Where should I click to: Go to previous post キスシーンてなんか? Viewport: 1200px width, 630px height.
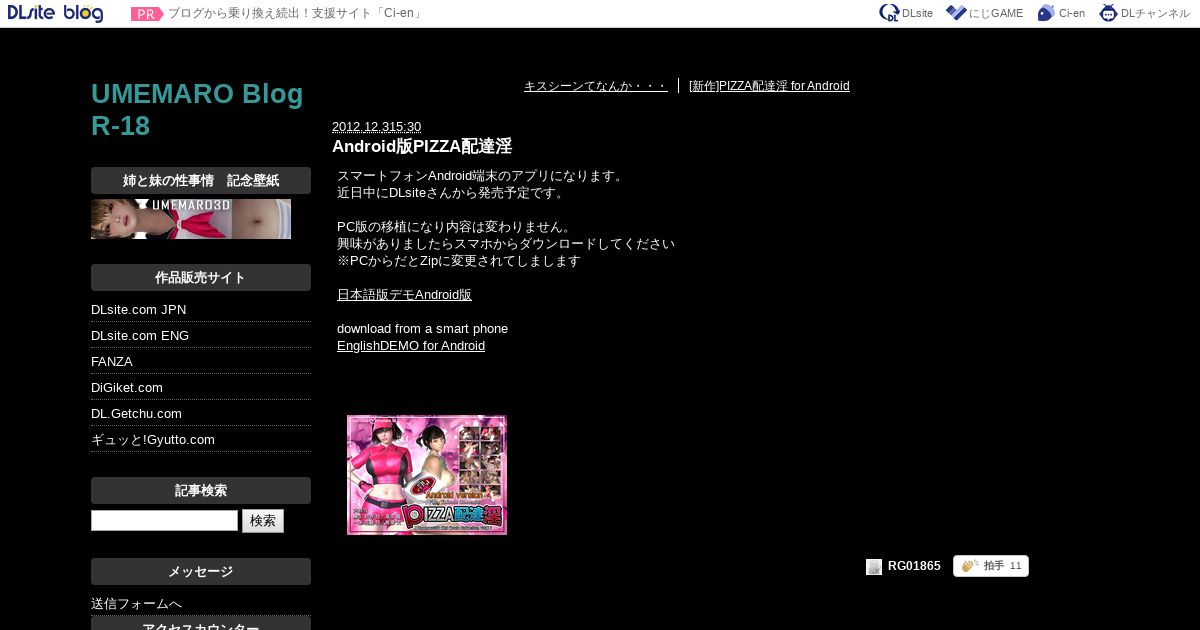pos(595,86)
